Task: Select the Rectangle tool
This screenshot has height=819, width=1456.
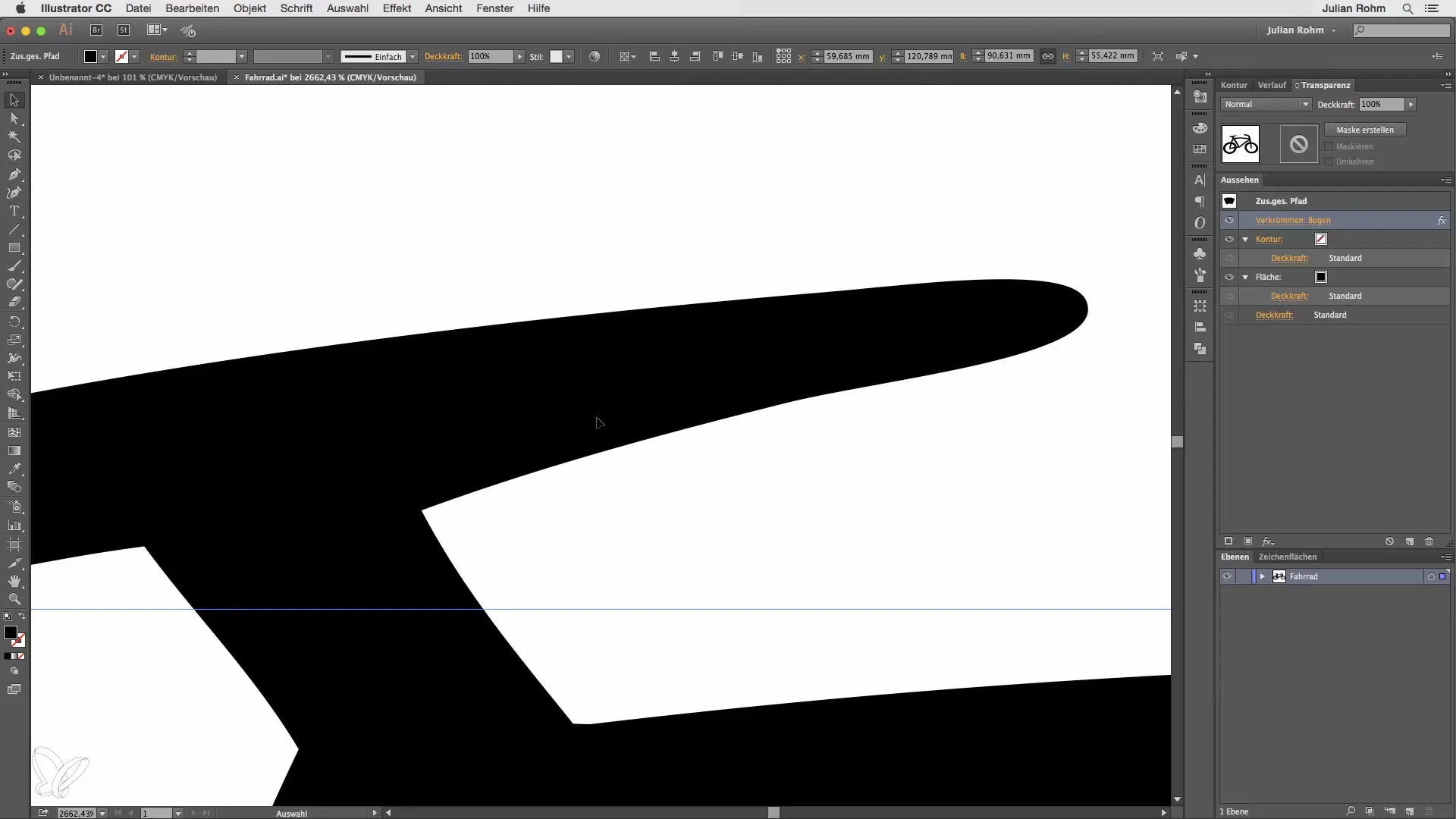Action: [x=14, y=248]
